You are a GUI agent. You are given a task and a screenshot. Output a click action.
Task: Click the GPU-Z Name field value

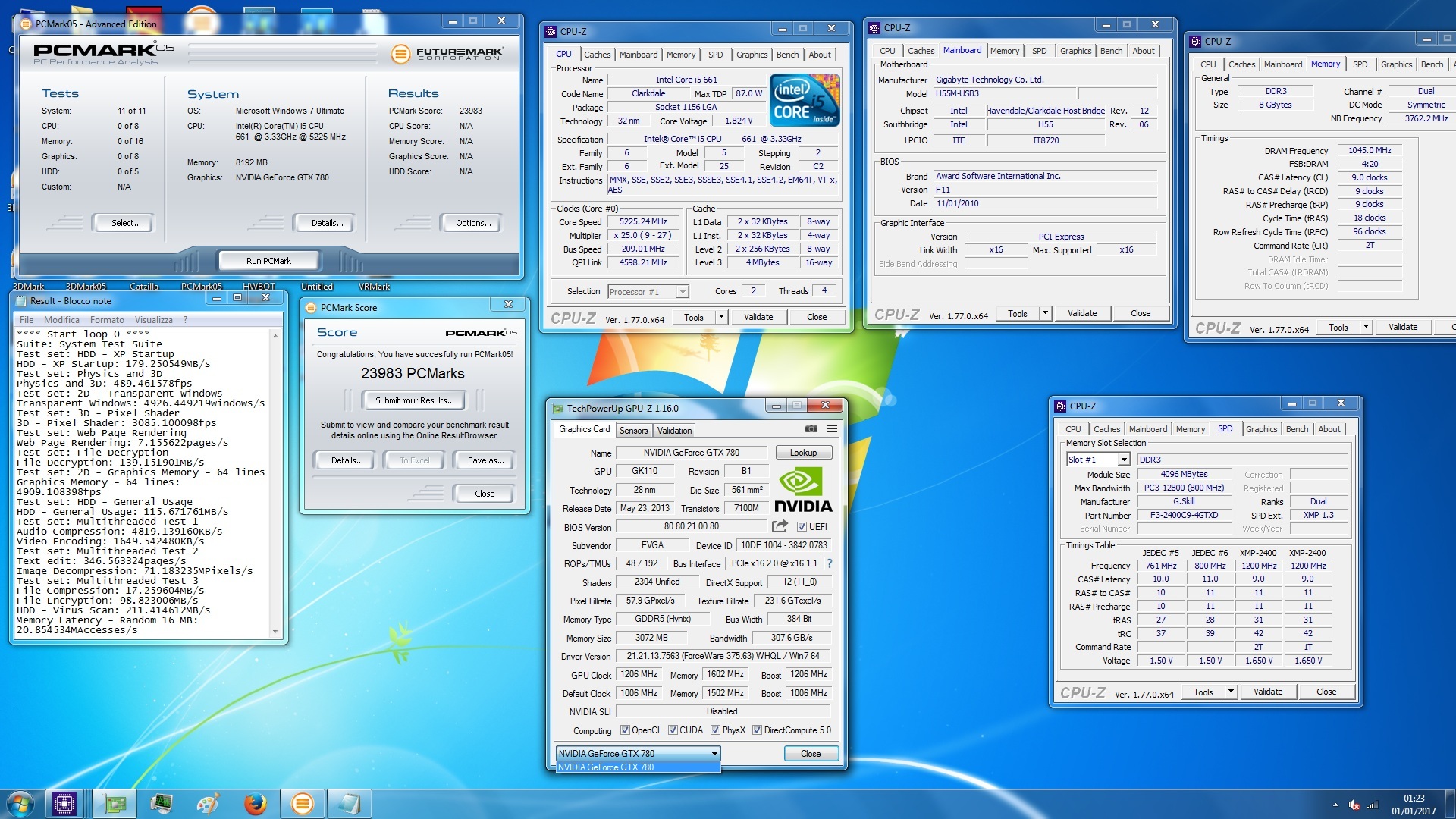[x=691, y=453]
